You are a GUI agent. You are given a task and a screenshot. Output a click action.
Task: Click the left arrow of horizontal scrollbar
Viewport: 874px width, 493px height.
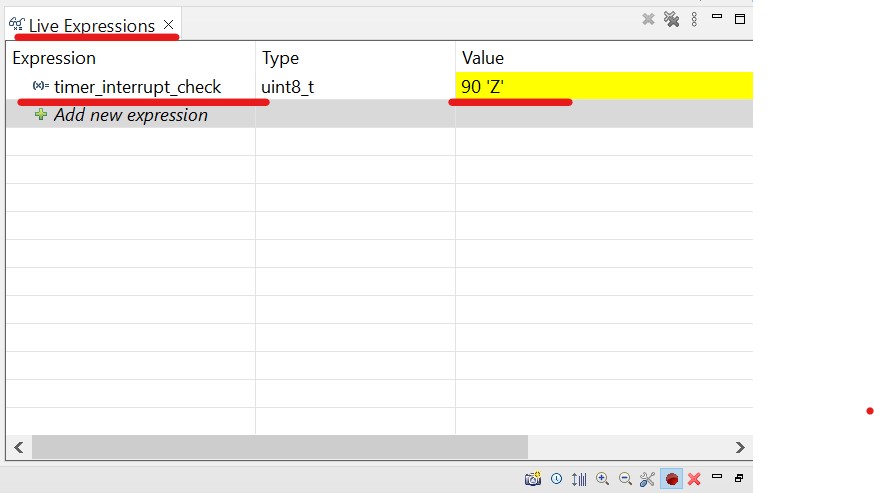tap(19, 447)
